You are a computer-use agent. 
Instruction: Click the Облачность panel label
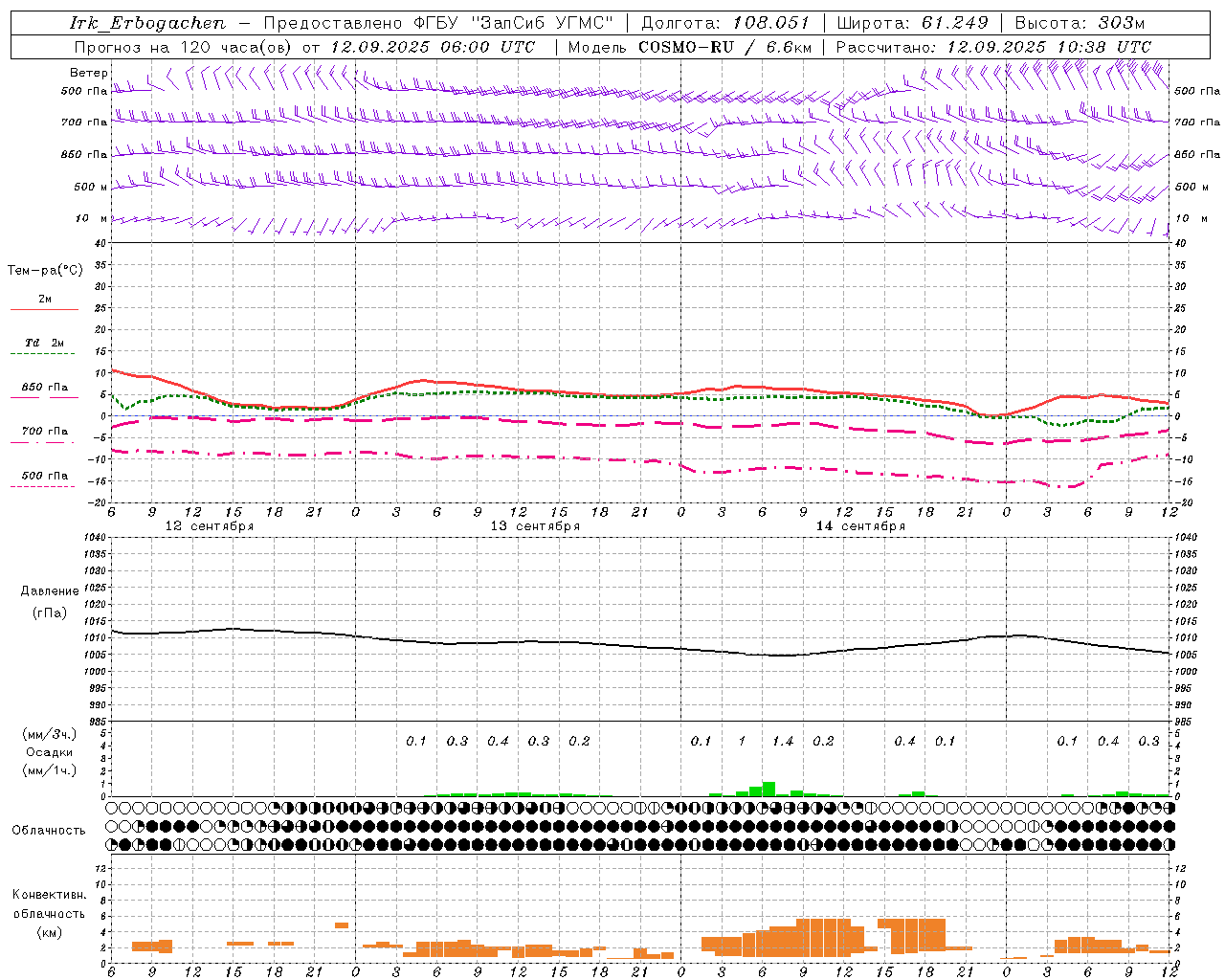(49, 830)
